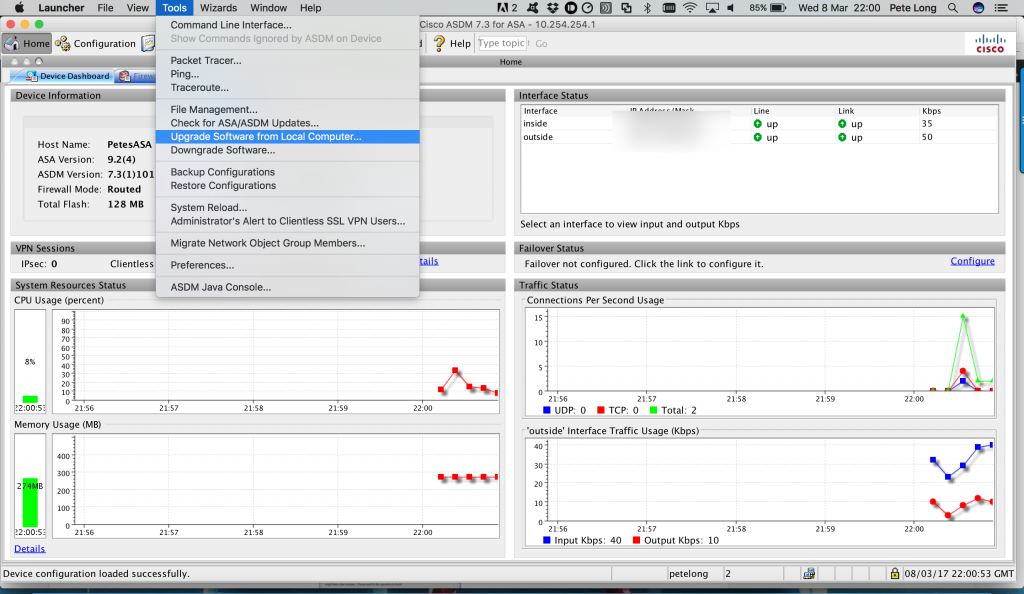Click the connection status icon in the status bar
This screenshot has height=594, width=1024.
(x=808, y=572)
